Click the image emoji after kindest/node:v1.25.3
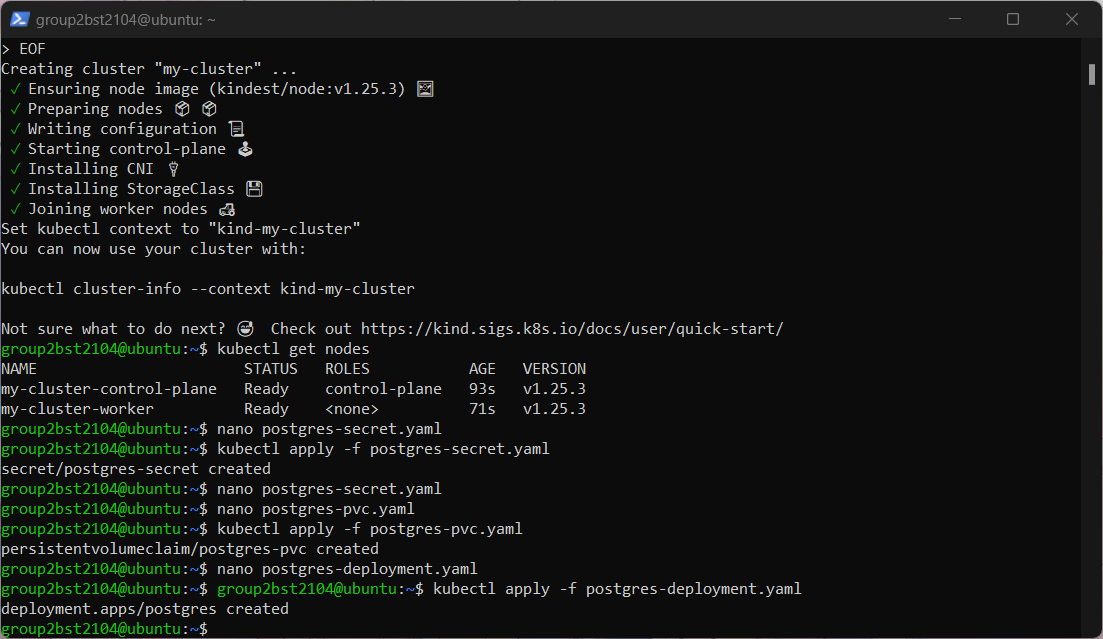This screenshot has height=639, width=1103. pyautogui.click(x=425, y=89)
